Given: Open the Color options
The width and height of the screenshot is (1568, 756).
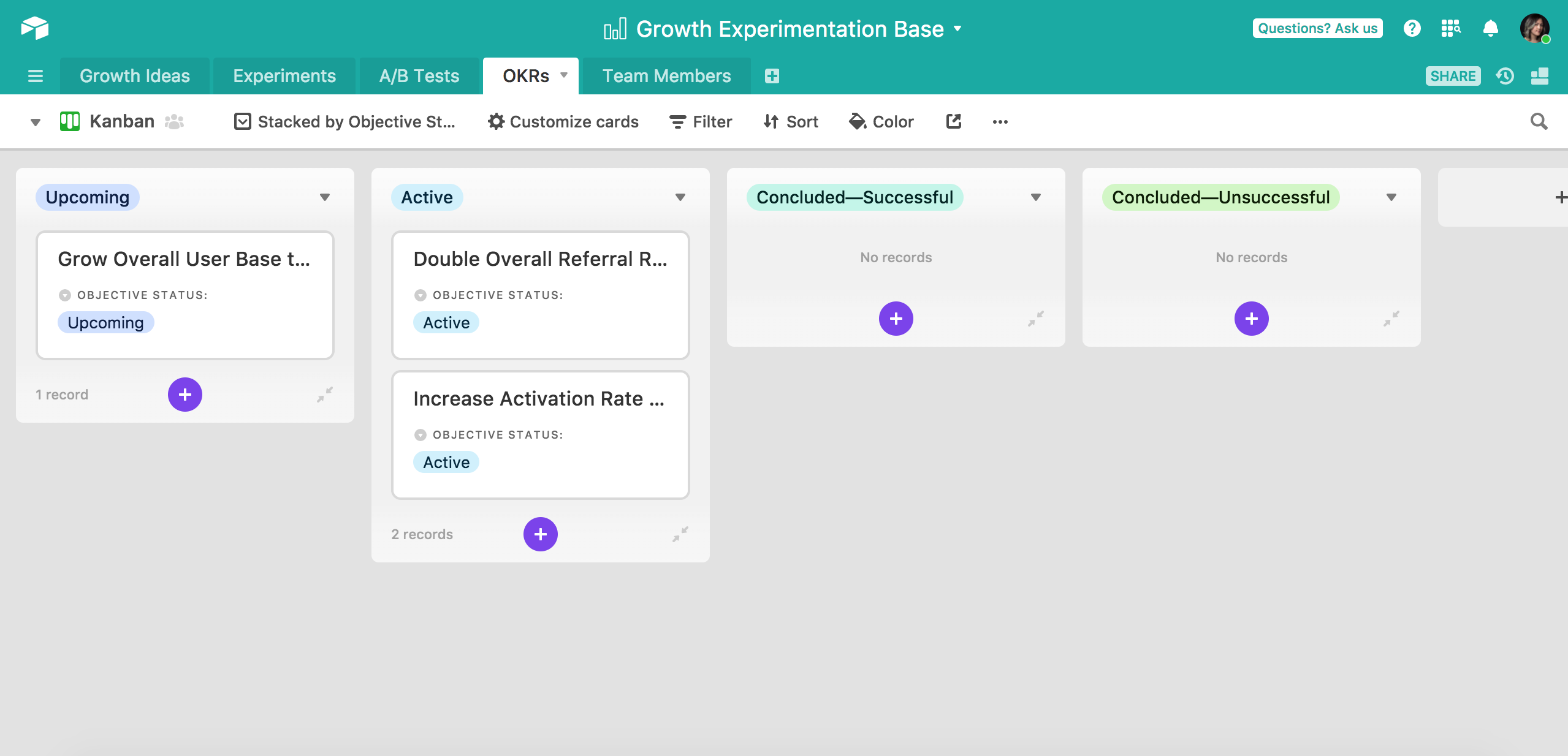Looking at the screenshot, I should [881, 121].
